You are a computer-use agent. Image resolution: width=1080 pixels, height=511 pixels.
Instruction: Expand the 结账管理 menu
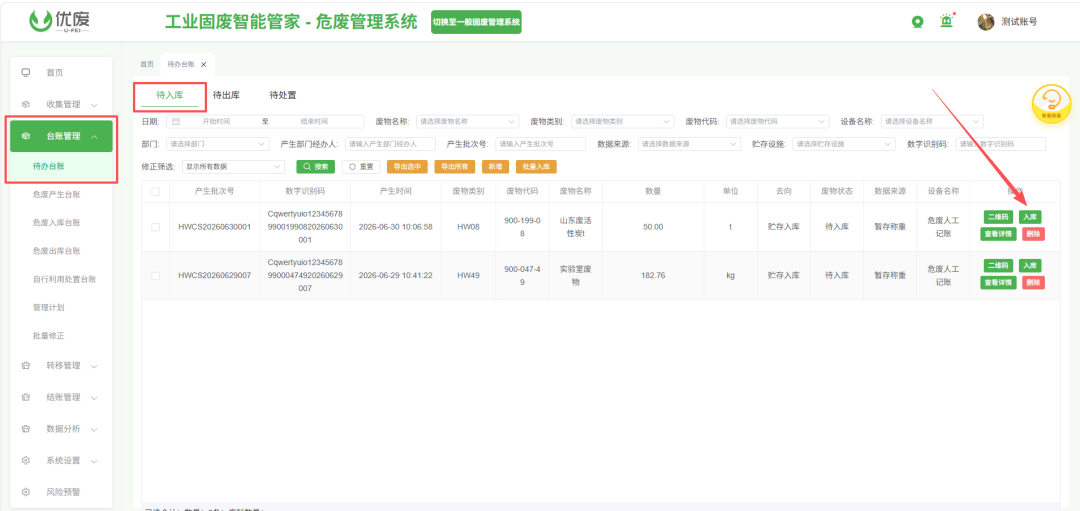click(94, 397)
